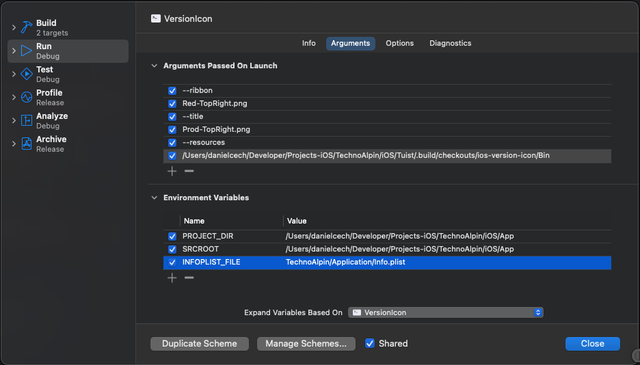The height and width of the screenshot is (365, 640).
Task: Click the Test diamond icon
Action: pyautogui.click(x=27, y=74)
